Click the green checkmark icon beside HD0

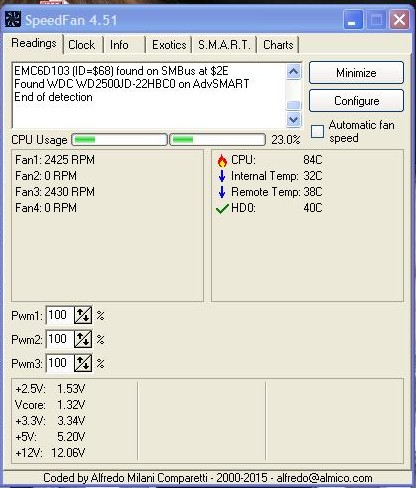222,209
